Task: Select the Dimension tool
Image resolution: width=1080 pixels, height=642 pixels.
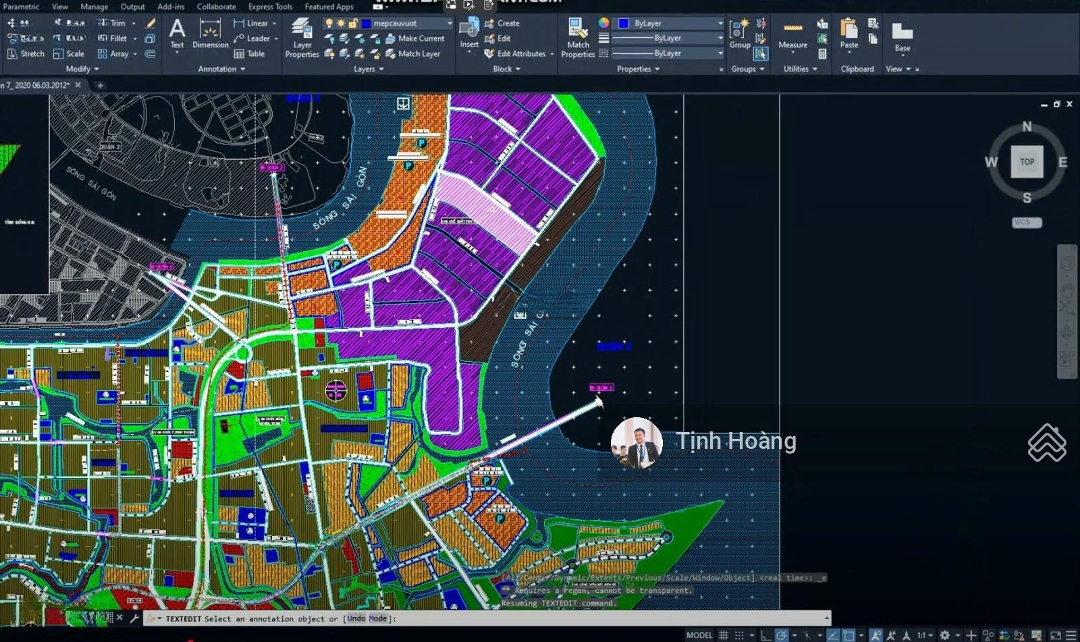Action: [x=210, y=33]
